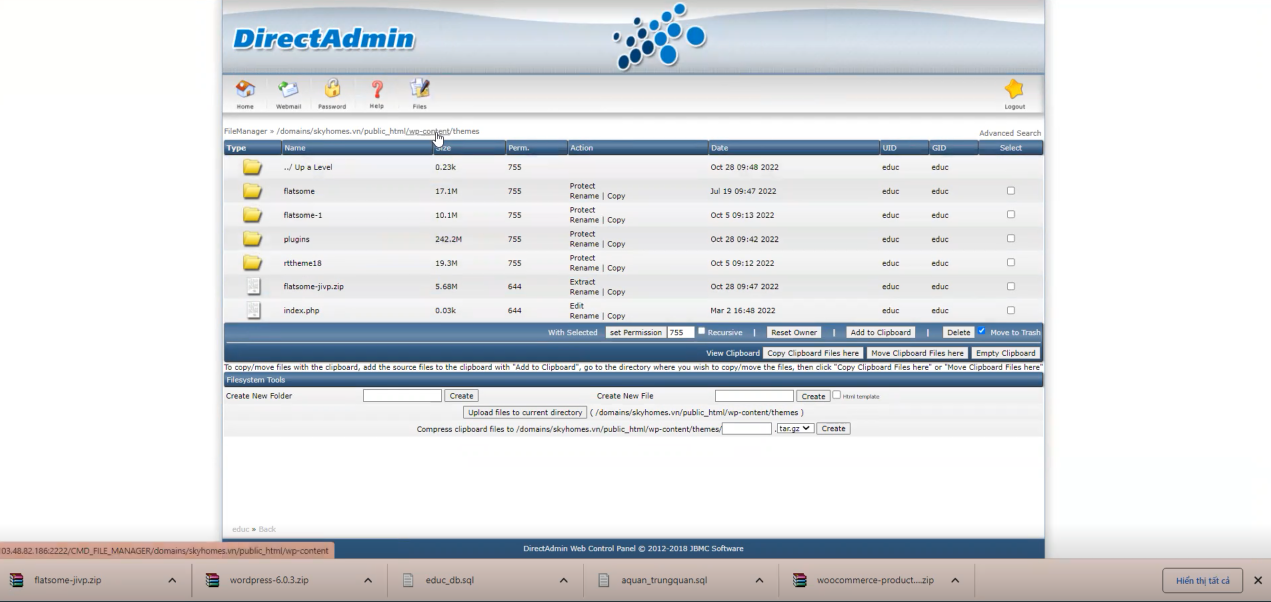Click the Create New Folder name field
The height and width of the screenshot is (602, 1271).
(x=402, y=396)
